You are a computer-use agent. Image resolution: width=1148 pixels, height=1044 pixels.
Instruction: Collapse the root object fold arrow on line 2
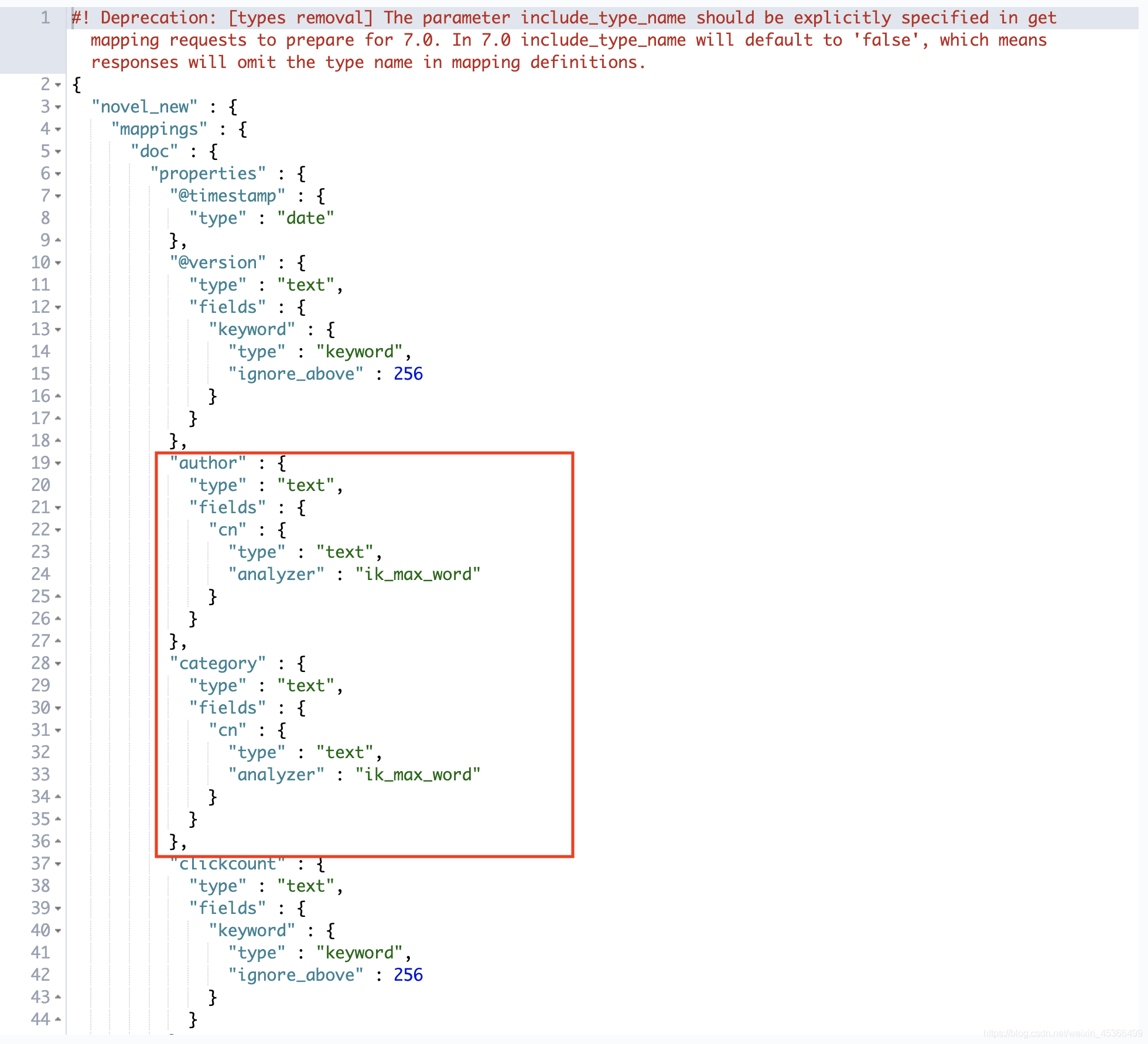[58, 85]
